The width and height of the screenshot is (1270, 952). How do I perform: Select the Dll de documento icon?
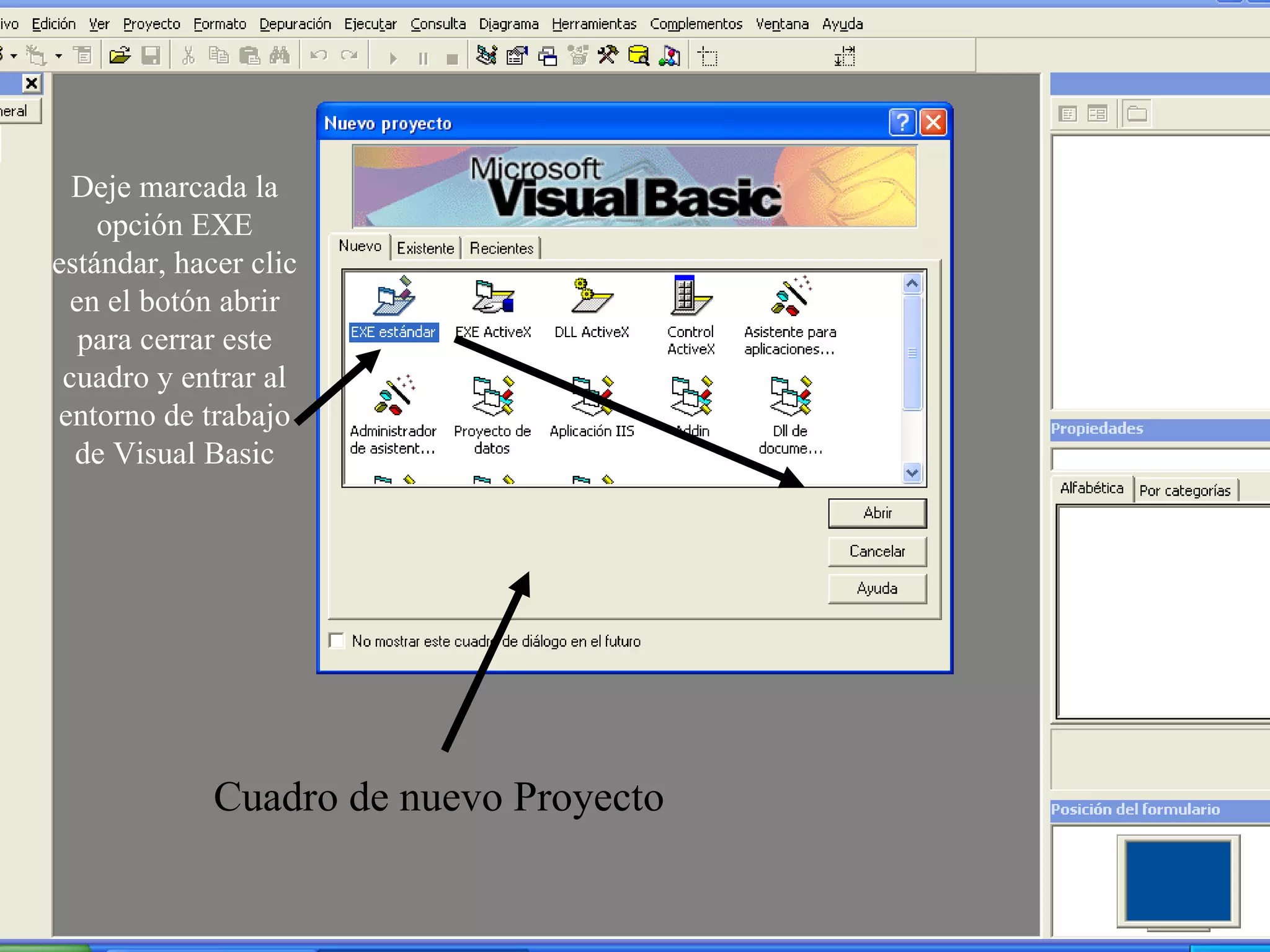tap(790, 415)
